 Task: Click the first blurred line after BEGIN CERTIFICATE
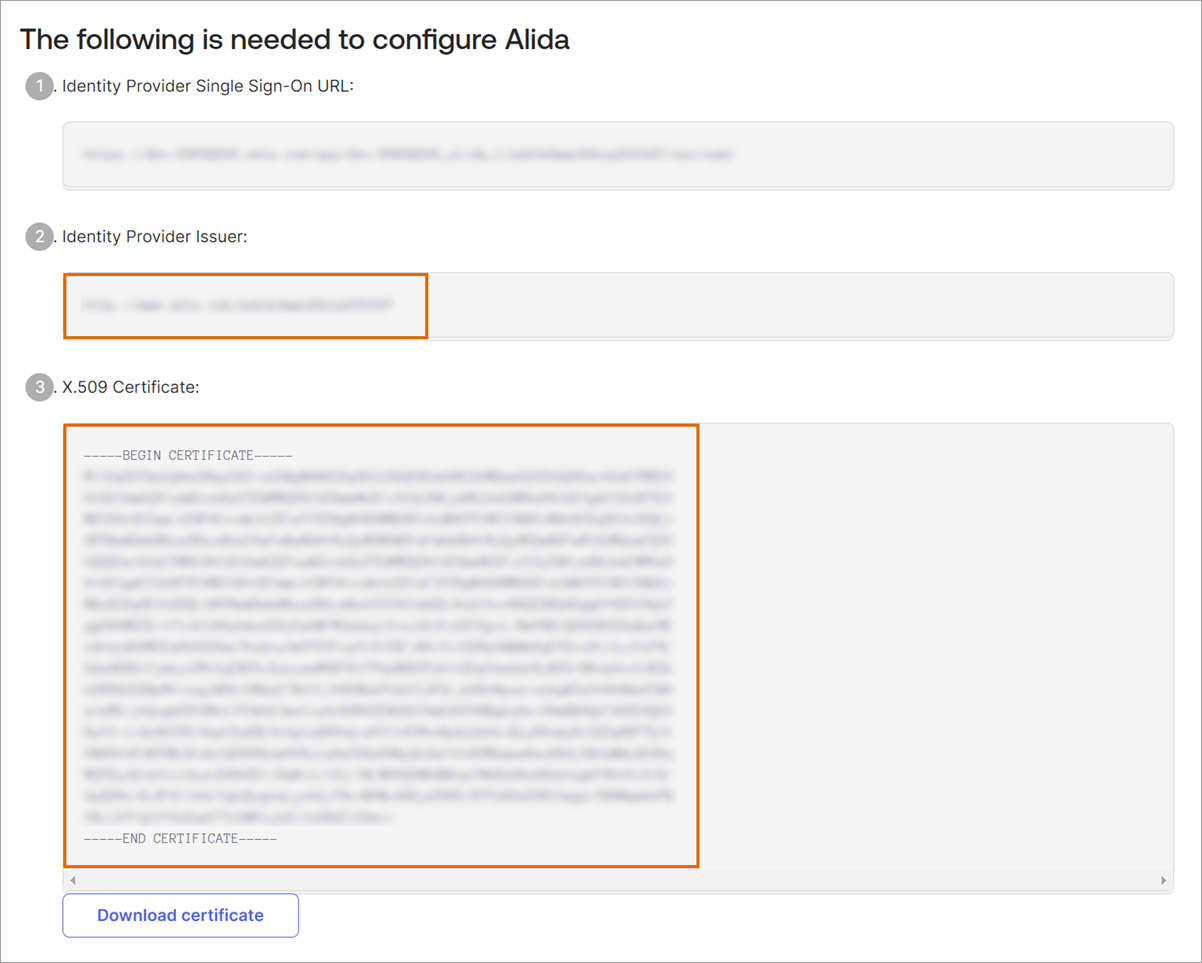pos(380,476)
